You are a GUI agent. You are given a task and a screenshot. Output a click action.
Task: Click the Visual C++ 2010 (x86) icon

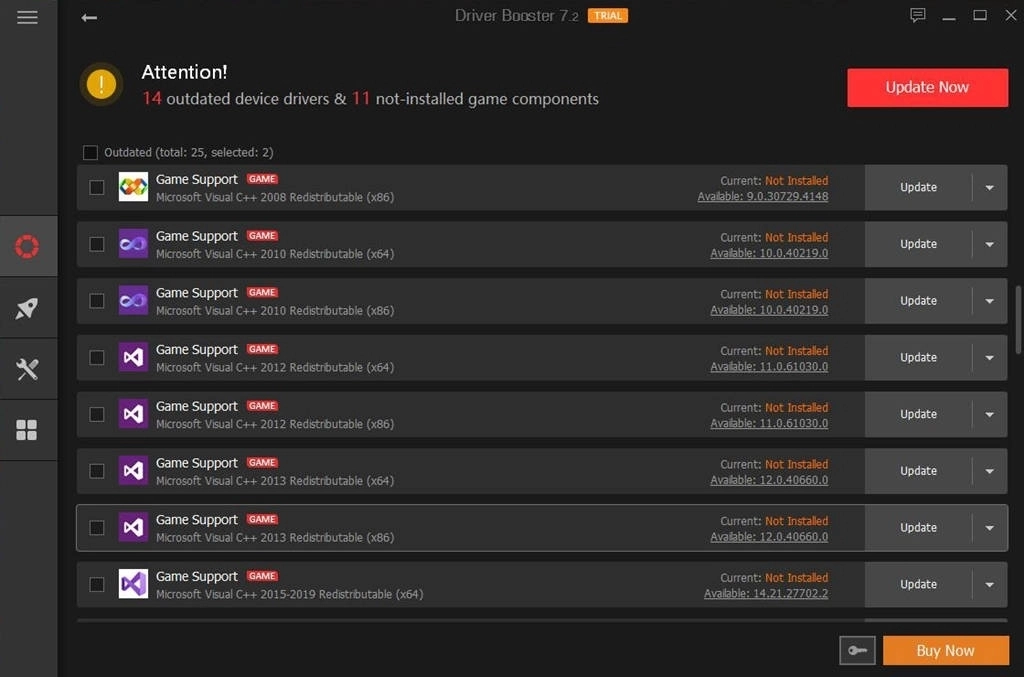coord(133,301)
